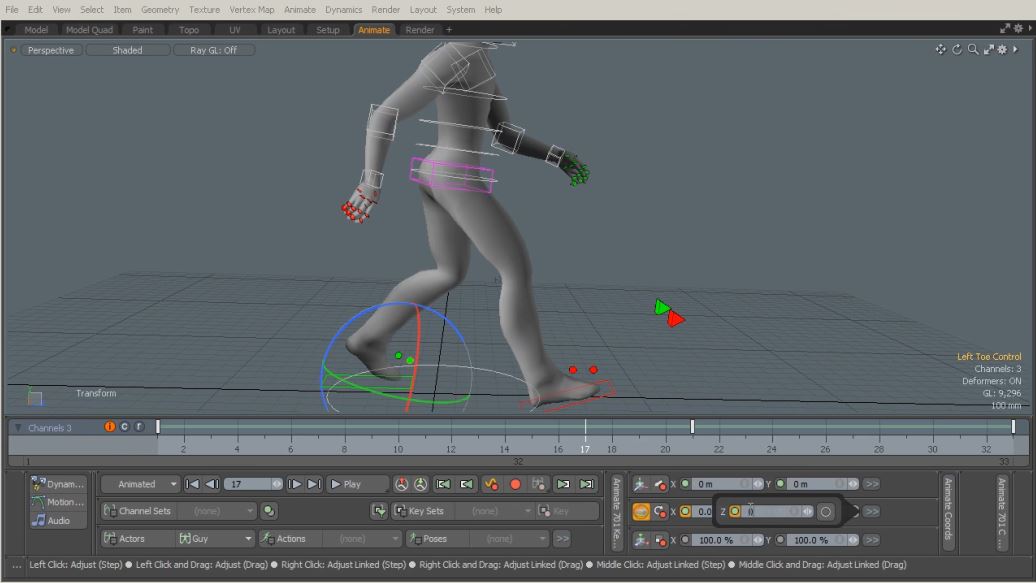Toggle Rotation Z key indicator dot

pyautogui.click(x=735, y=511)
